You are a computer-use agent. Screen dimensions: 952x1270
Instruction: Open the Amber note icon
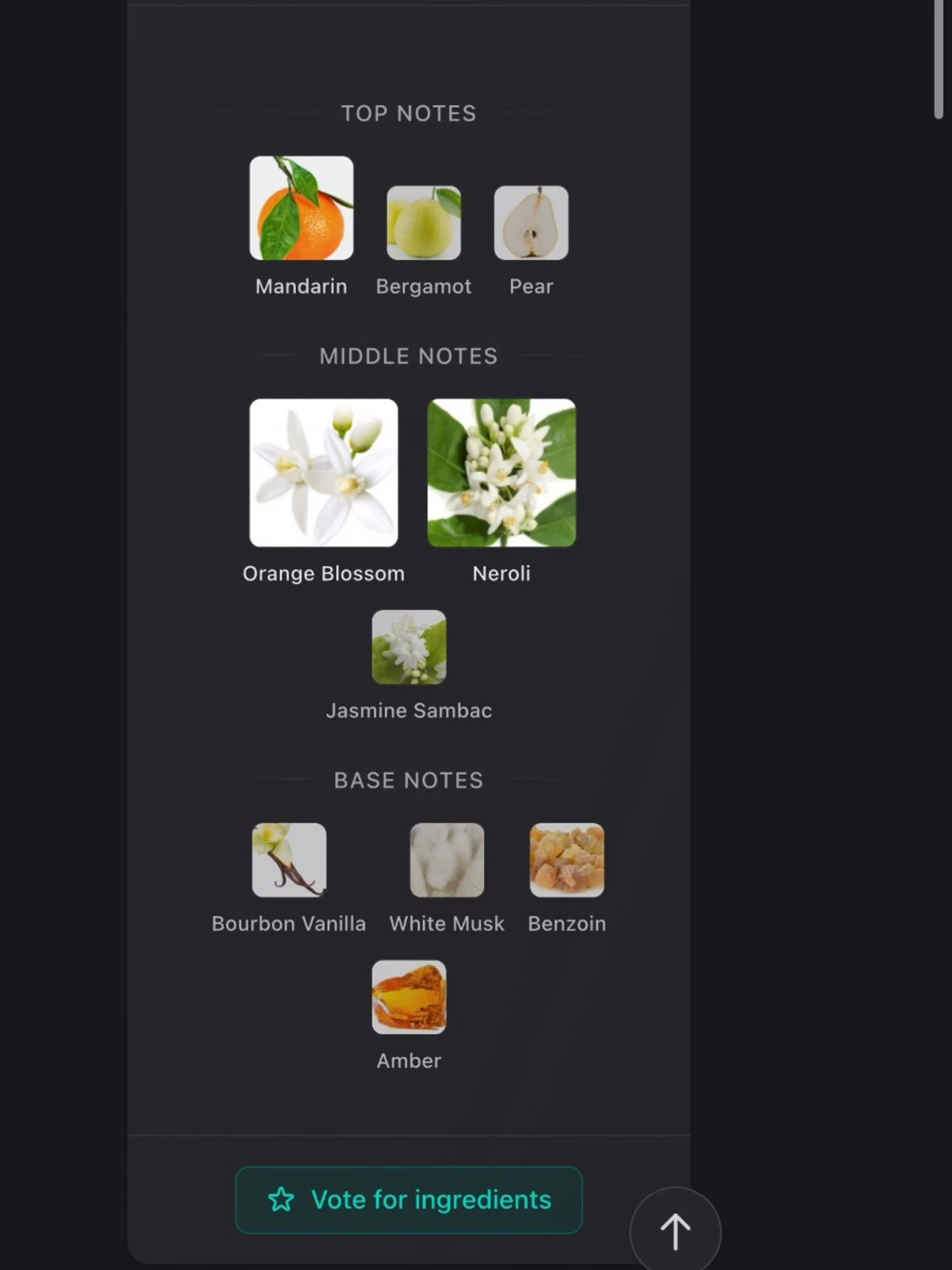(409, 997)
